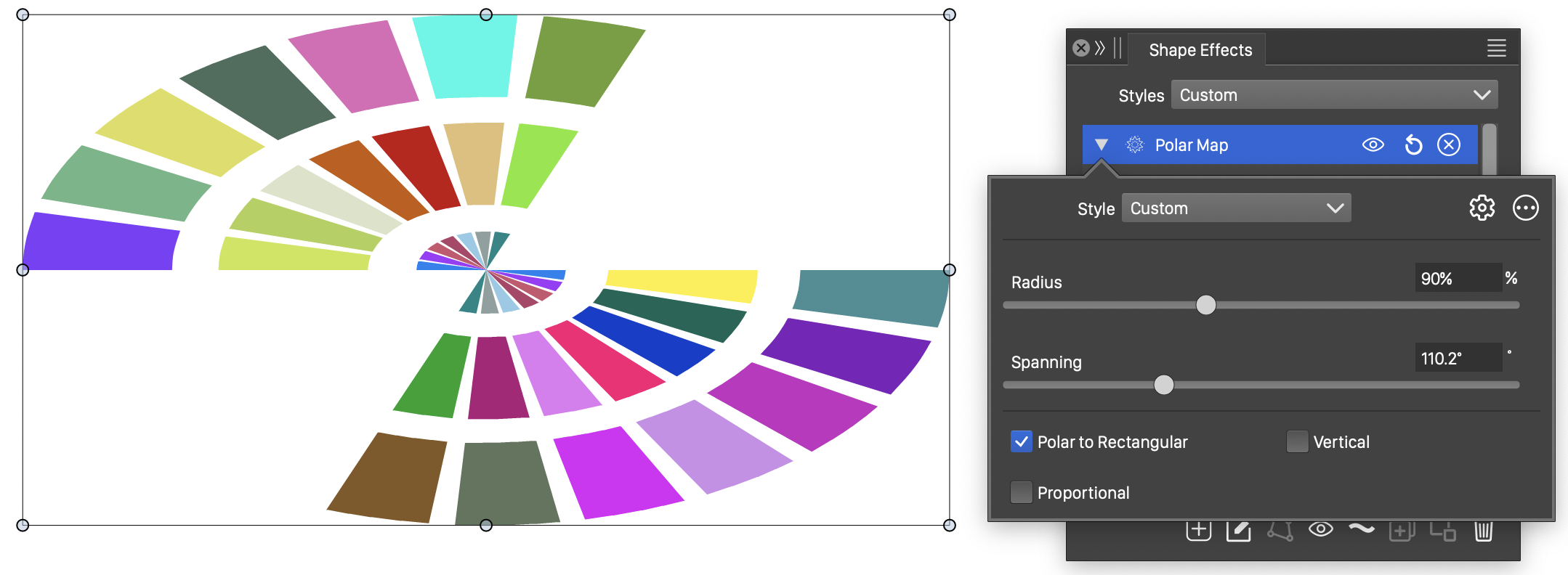Image resolution: width=1568 pixels, height=575 pixels.
Task: Collapse the Polar Map disclosure triangle
Action: [1102, 145]
